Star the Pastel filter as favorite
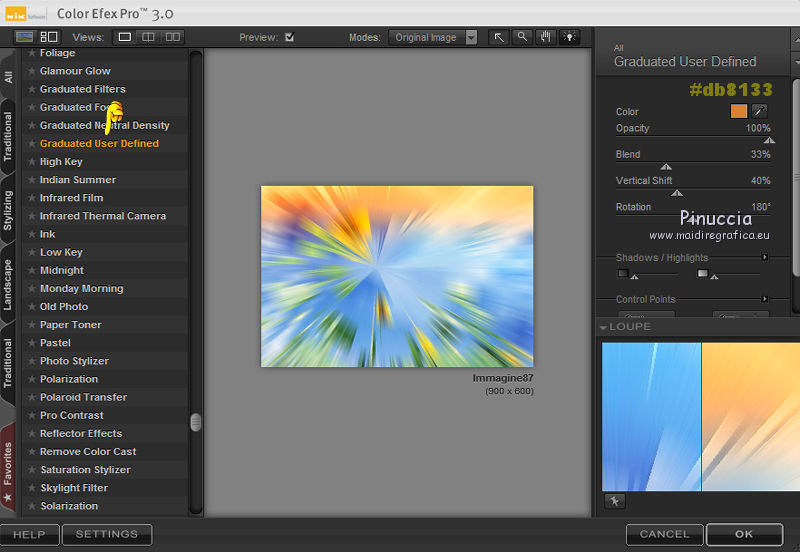Screen dimensions: 800x552 point(32,343)
